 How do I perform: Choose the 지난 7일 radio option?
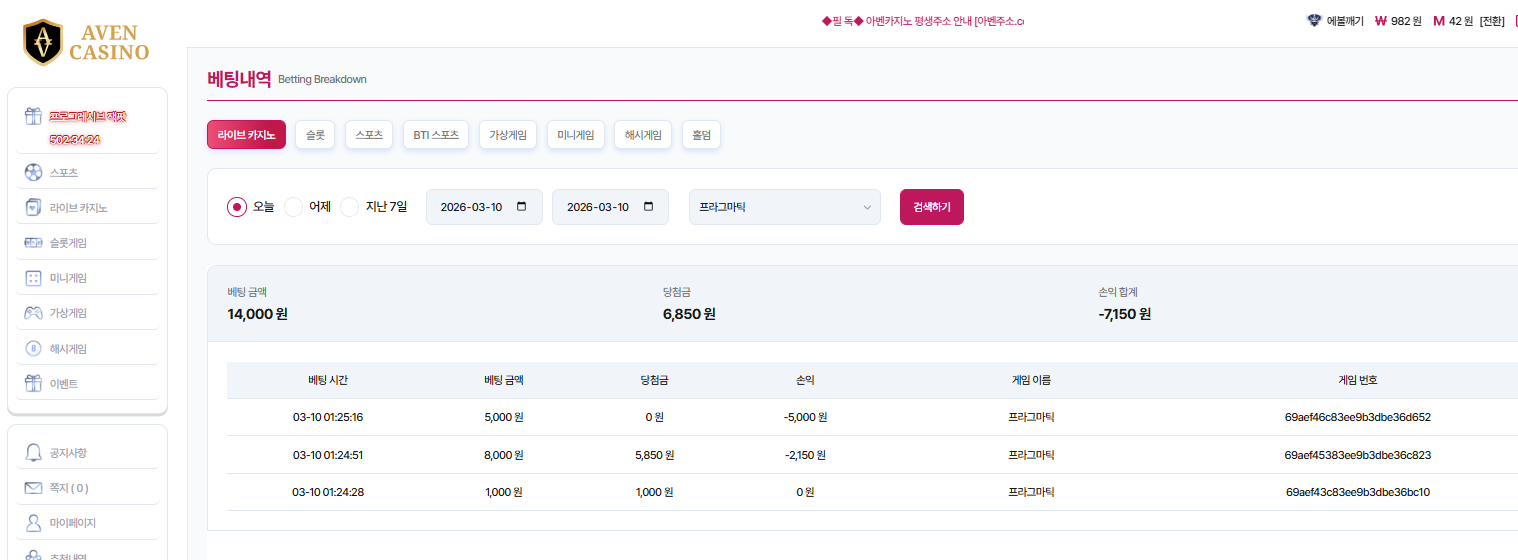tap(349, 207)
